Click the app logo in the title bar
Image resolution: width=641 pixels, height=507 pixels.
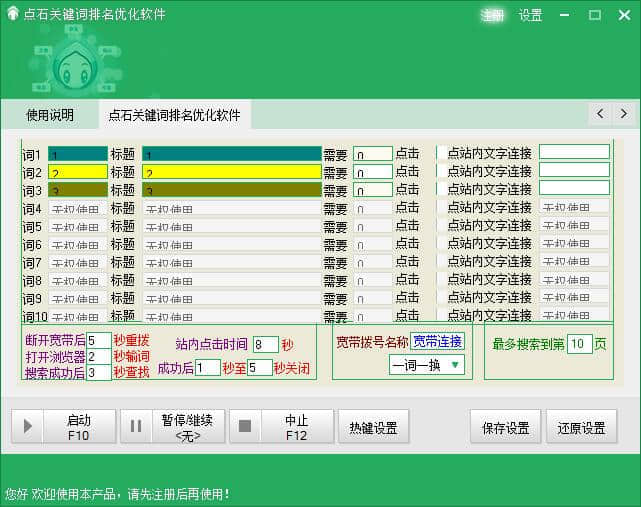pyautogui.click(x=12, y=15)
